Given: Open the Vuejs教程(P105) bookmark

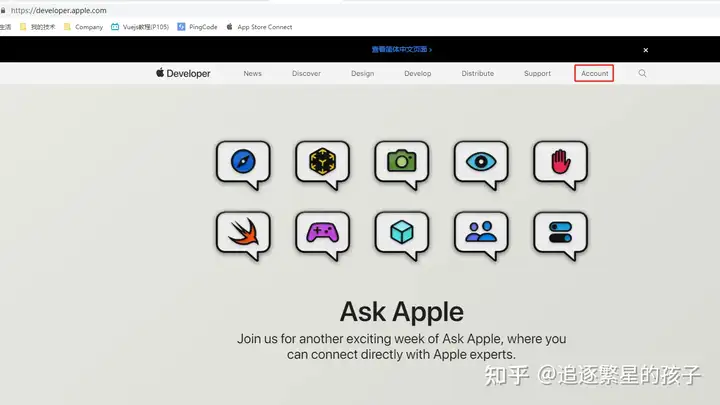Looking at the screenshot, I should coord(140,27).
